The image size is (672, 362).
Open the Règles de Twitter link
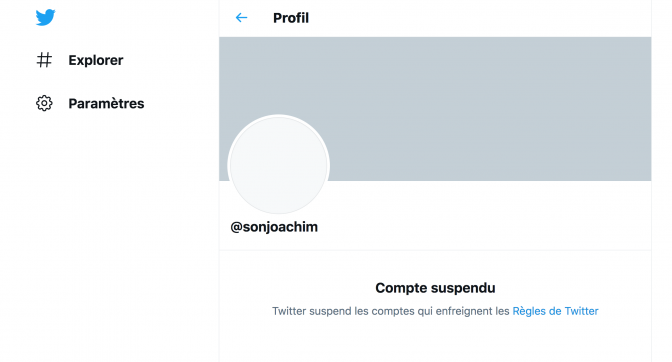click(555, 311)
